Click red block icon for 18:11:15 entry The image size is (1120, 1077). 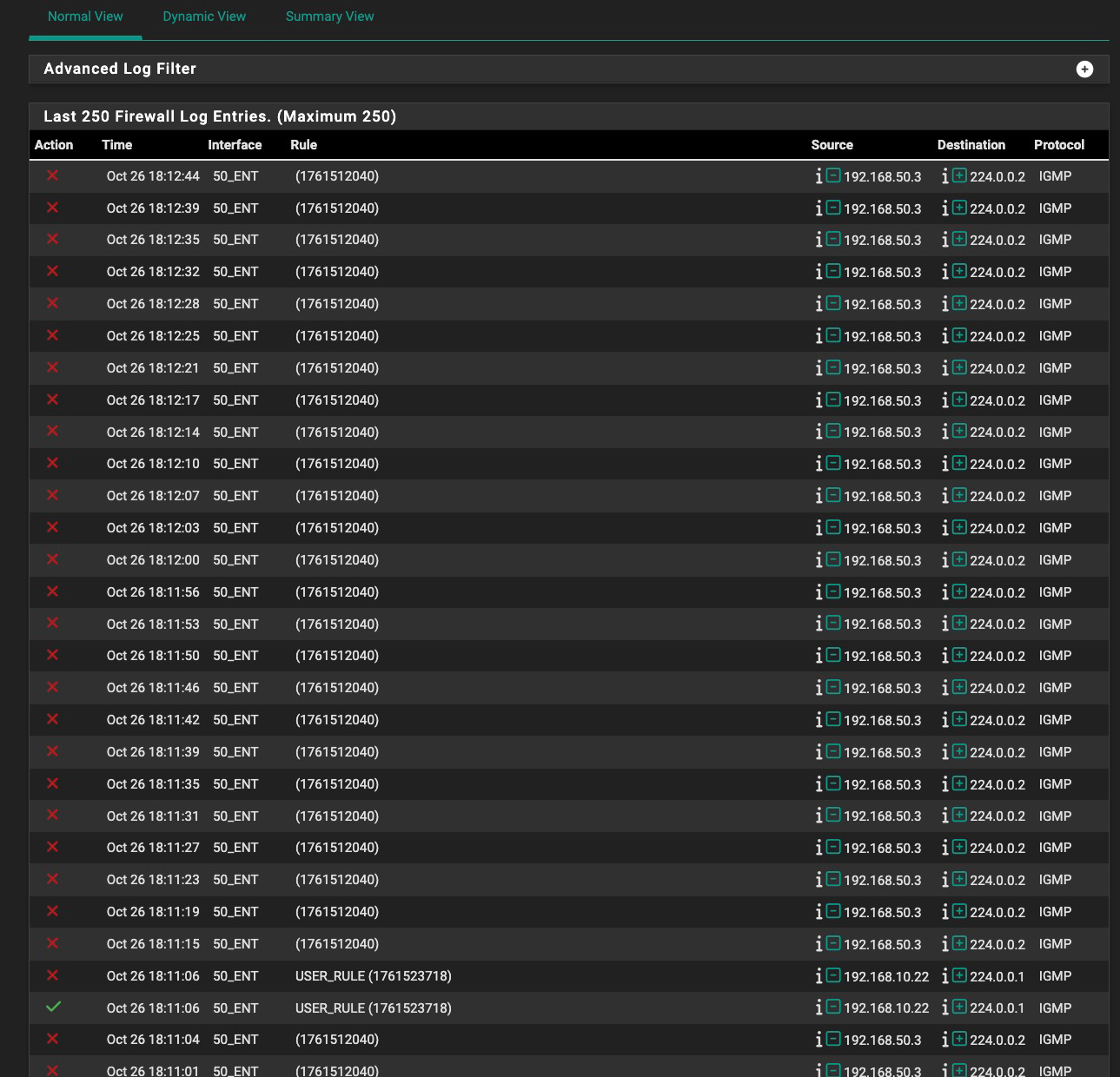[x=53, y=943]
